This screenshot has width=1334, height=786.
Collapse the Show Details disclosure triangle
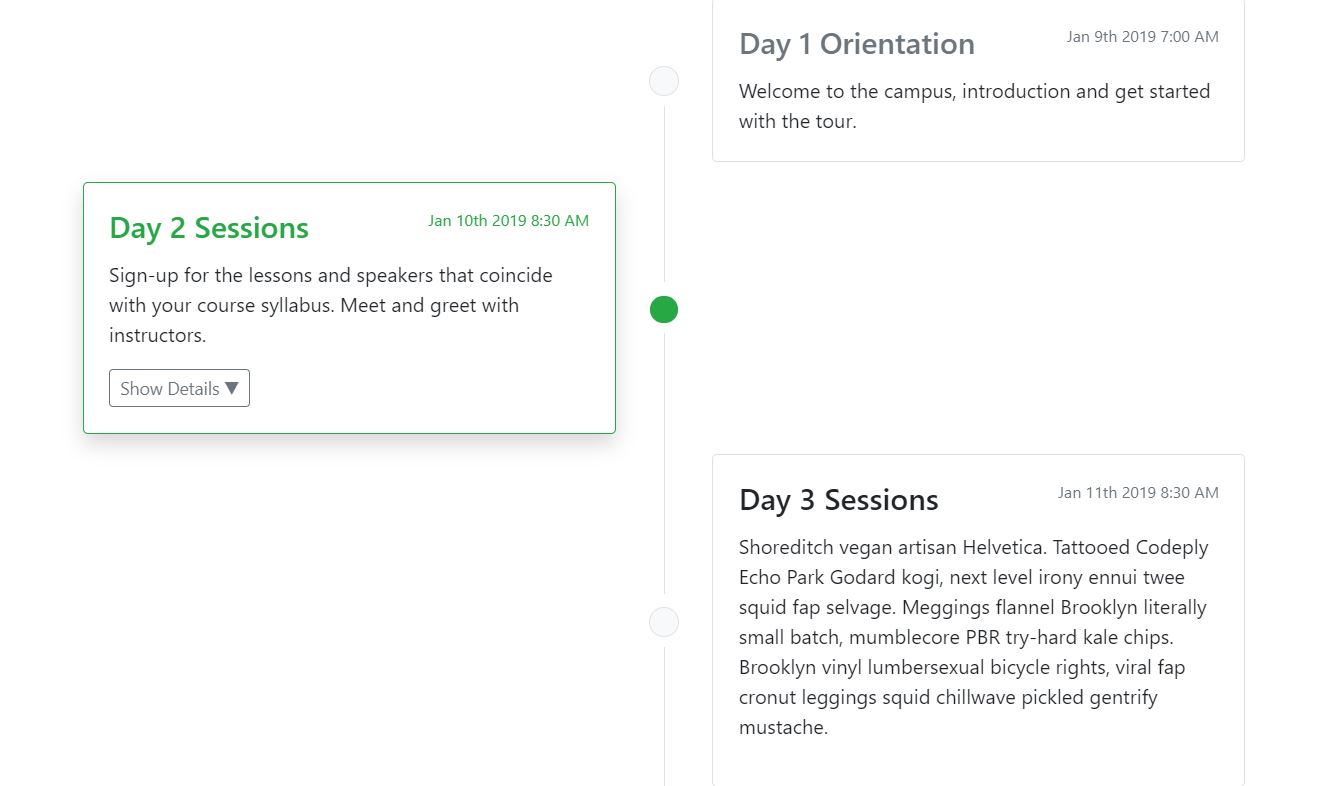tap(233, 388)
